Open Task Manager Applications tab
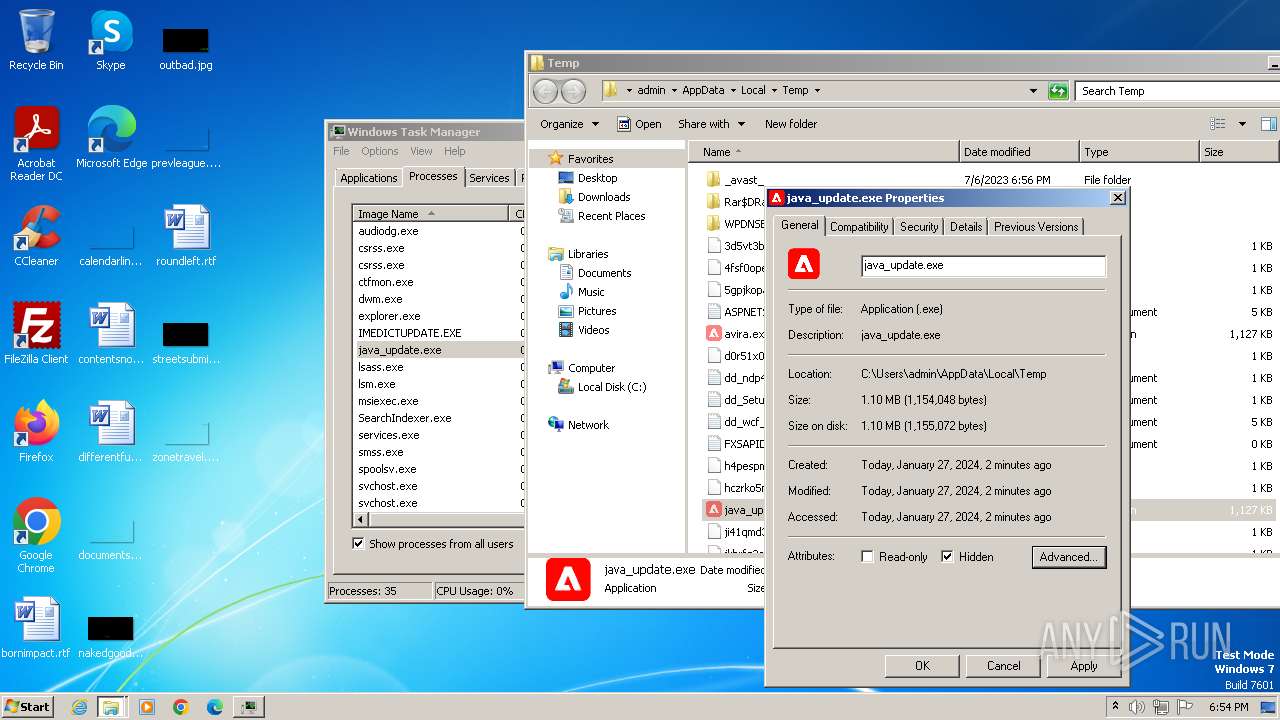The height and width of the screenshot is (720, 1280). [x=369, y=178]
